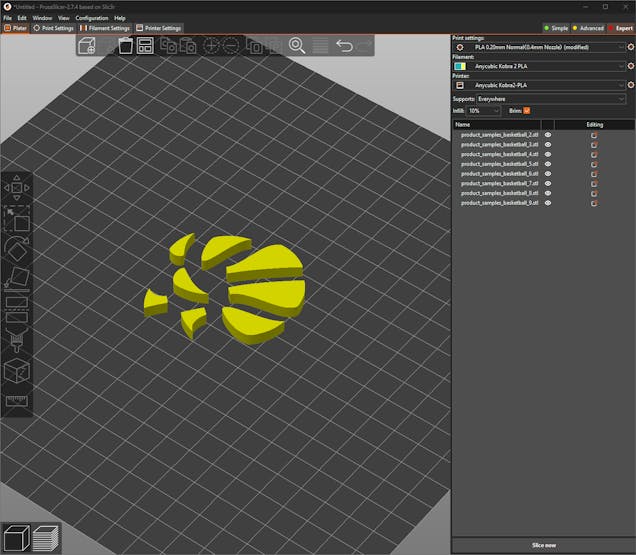
Task: Select the Rotate tool in left toolbar
Action: pyautogui.click(x=16, y=248)
